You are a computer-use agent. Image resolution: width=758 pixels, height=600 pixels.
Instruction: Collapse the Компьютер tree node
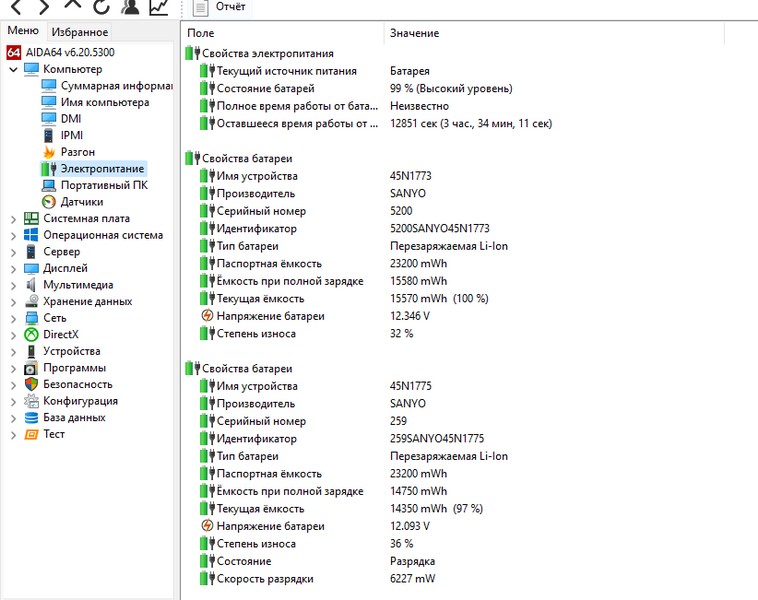point(13,69)
